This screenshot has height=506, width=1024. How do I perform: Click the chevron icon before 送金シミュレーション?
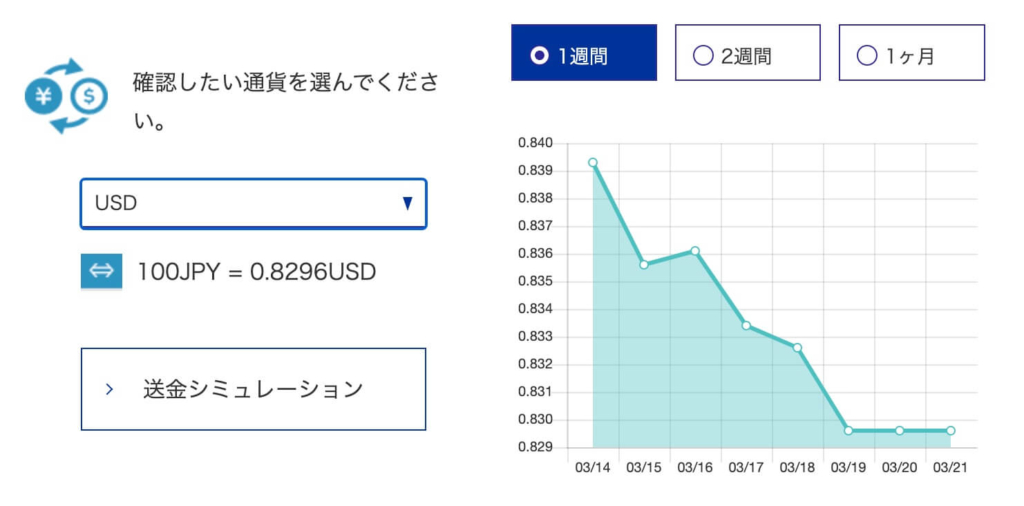[110, 389]
